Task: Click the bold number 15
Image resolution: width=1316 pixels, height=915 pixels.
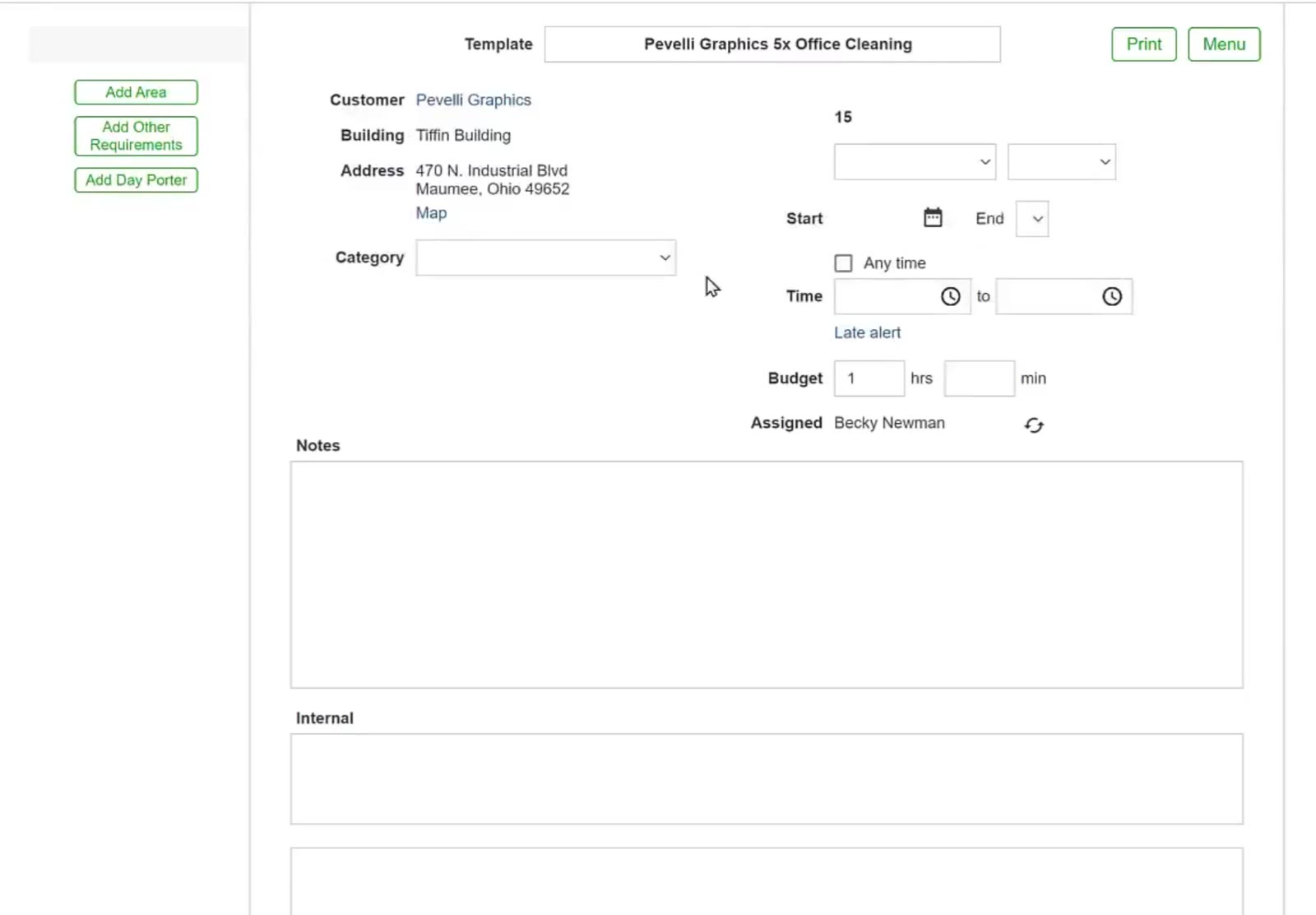Action: tap(843, 117)
